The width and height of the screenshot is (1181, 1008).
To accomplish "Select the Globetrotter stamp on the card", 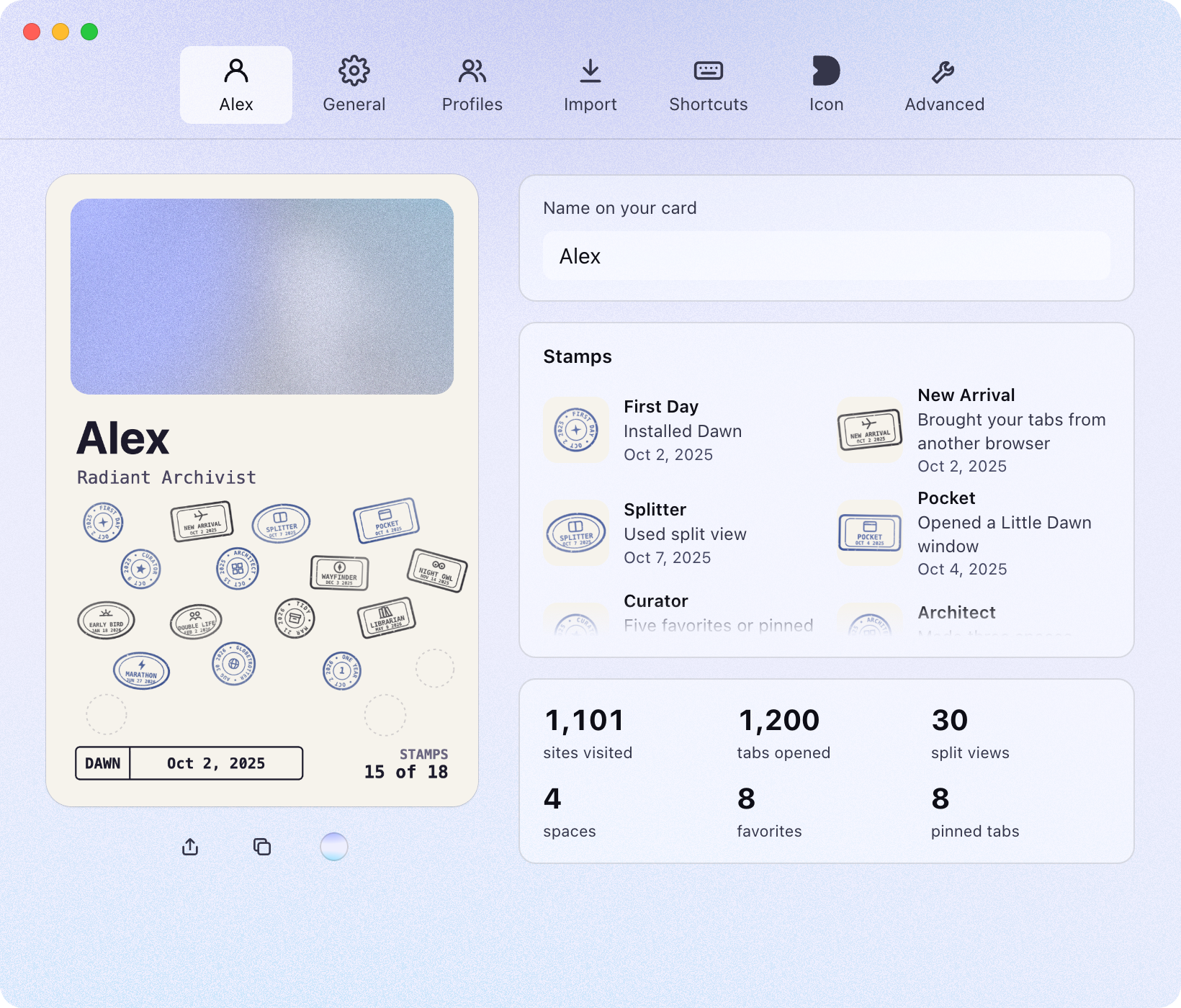I will click(x=233, y=664).
